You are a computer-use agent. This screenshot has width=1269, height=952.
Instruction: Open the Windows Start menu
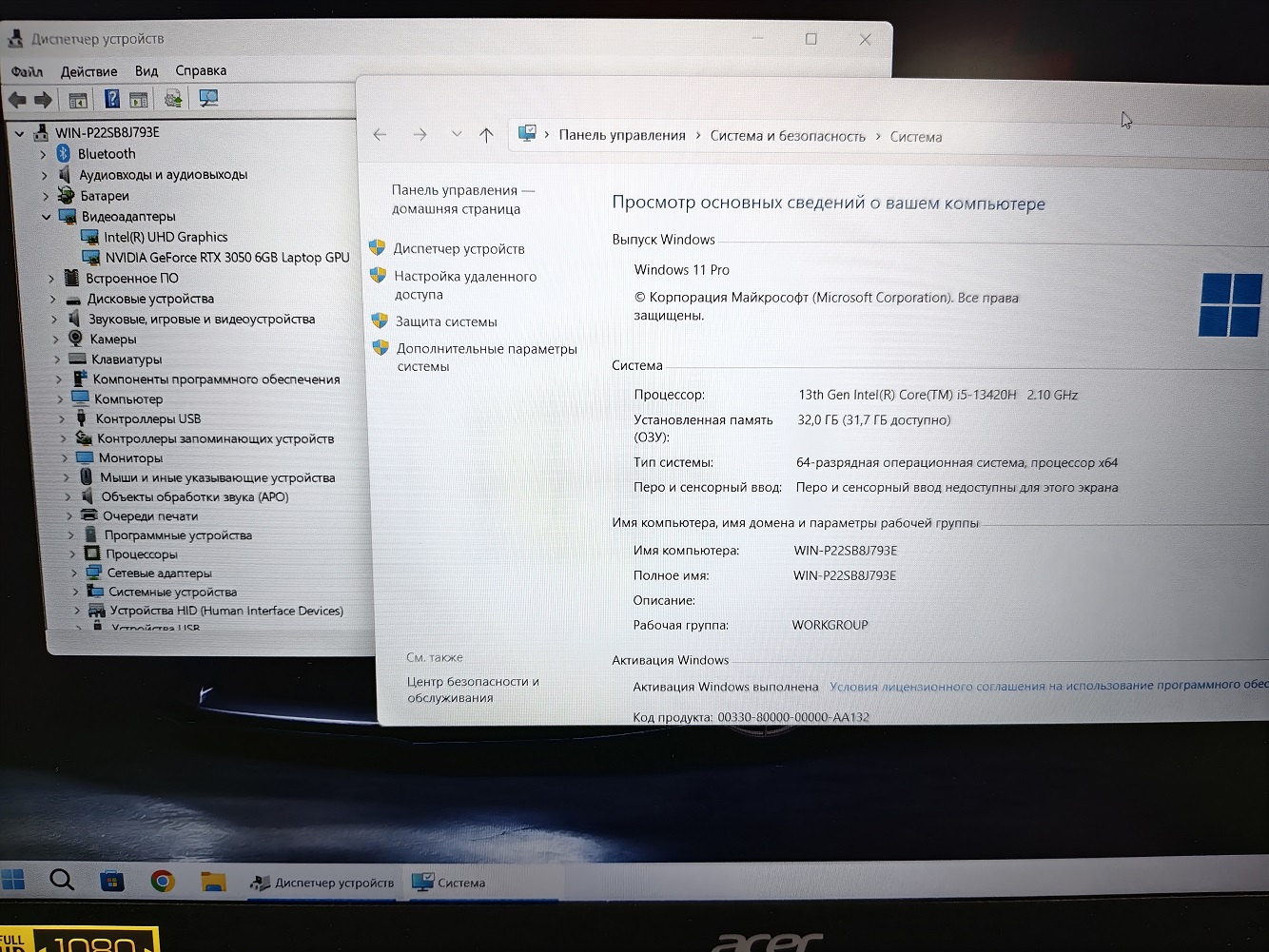point(13,880)
